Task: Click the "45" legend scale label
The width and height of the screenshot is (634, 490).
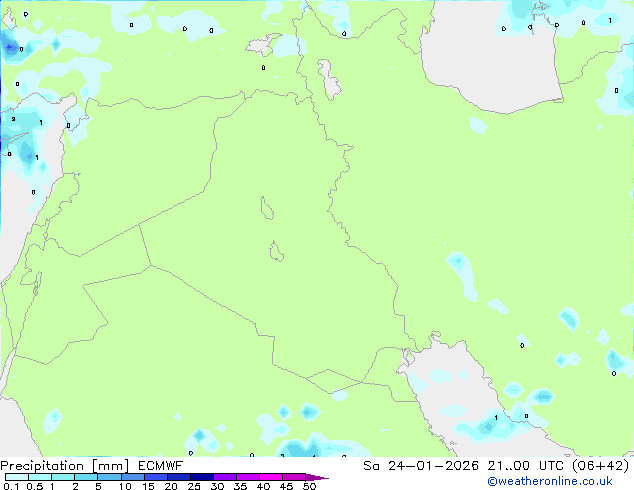Action: click(286, 486)
